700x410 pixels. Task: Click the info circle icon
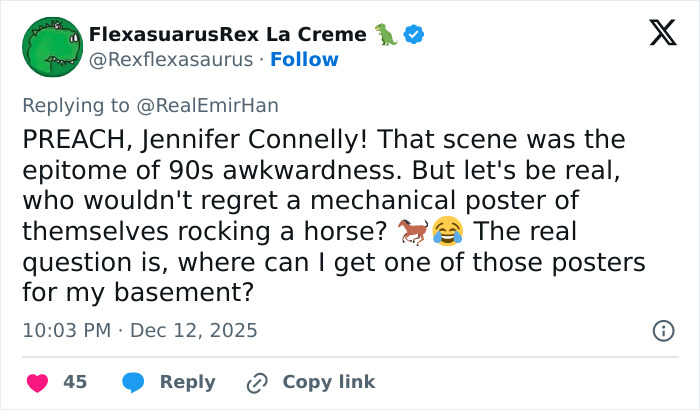(x=662, y=330)
